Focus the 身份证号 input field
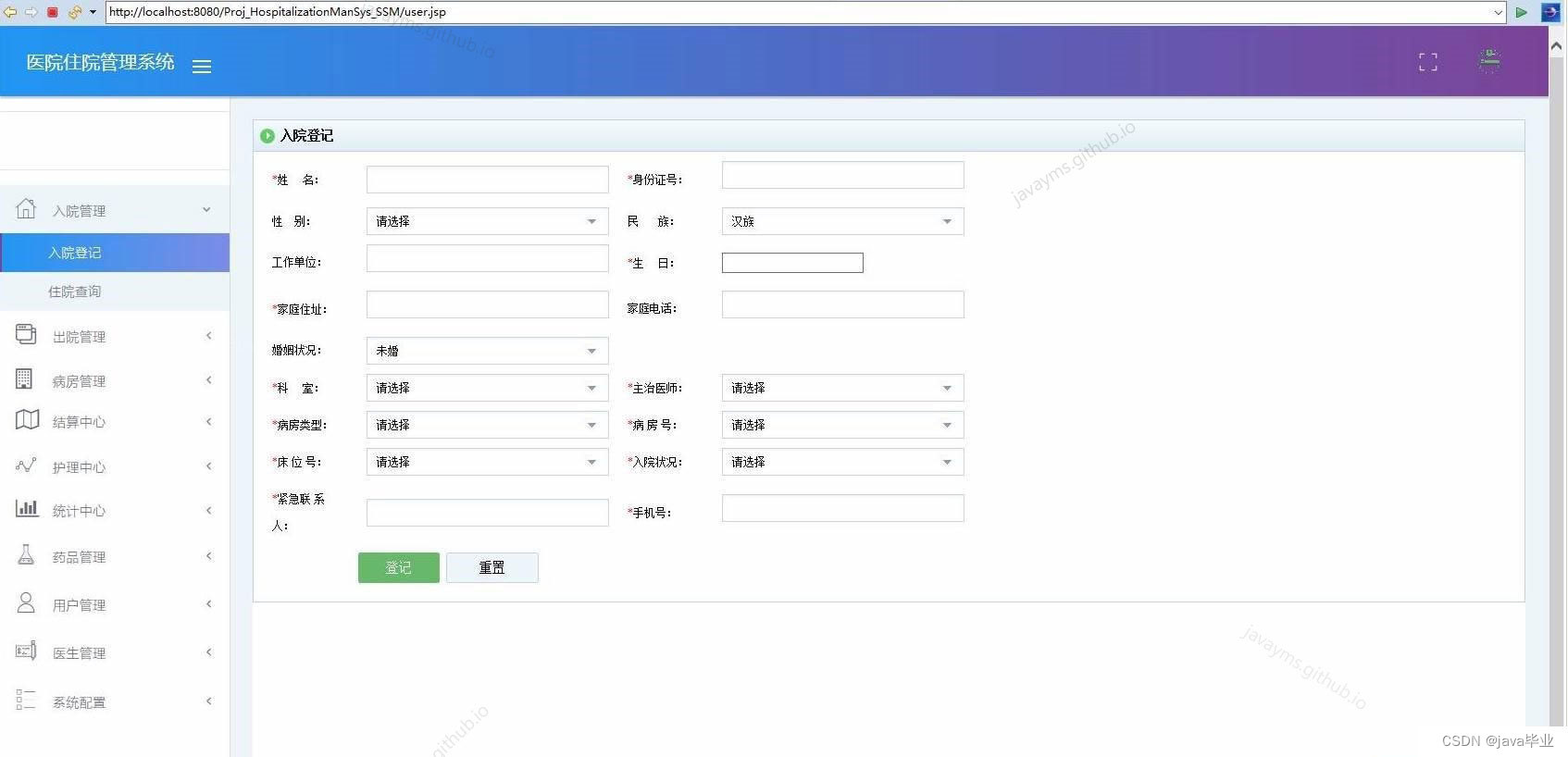The width and height of the screenshot is (1568, 757). tap(842, 175)
